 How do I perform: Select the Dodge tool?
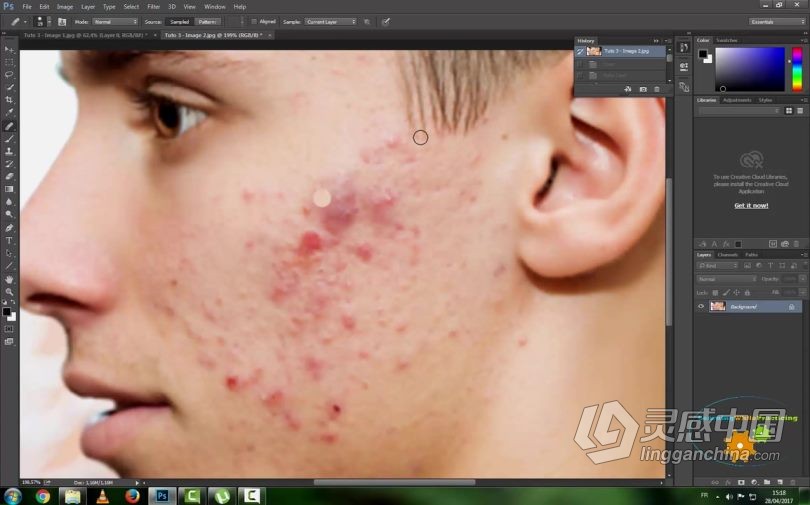click(x=9, y=214)
